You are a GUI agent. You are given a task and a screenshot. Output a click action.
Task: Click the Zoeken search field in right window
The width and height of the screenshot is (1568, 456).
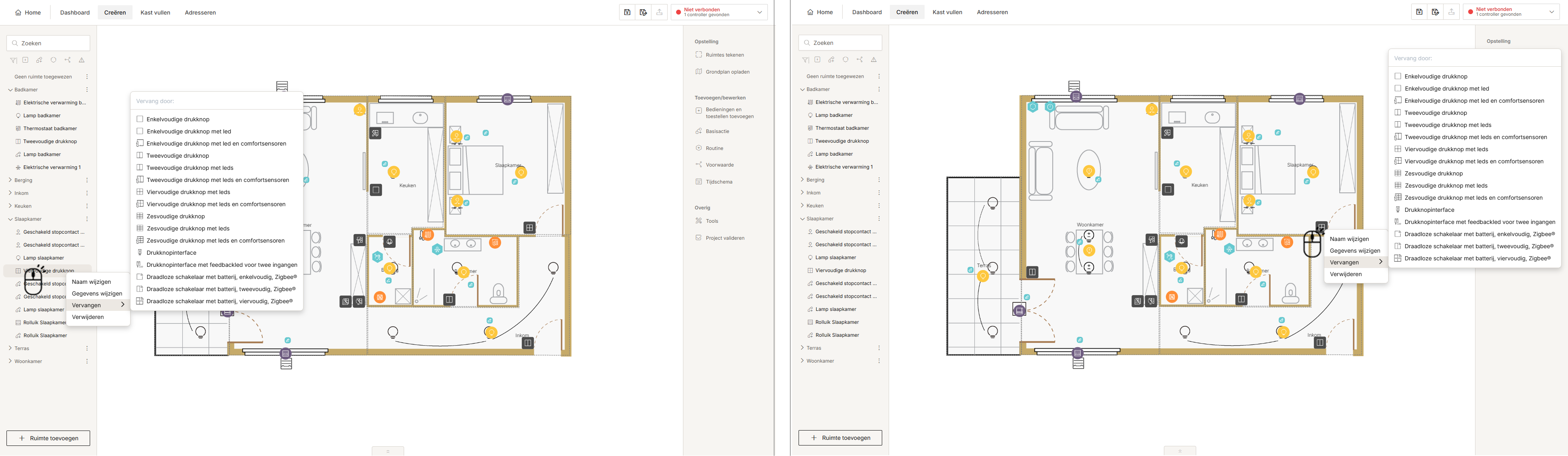click(840, 42)
